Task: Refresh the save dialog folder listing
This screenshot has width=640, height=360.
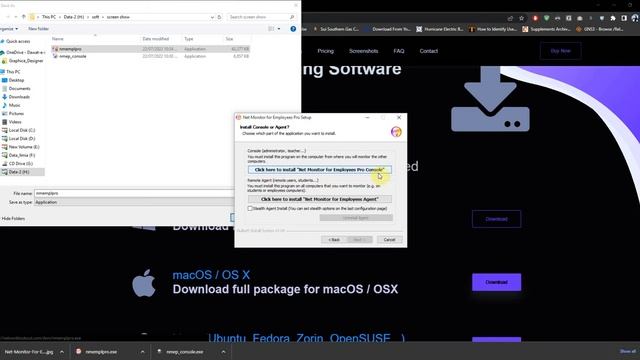Action: coord(219,17)
